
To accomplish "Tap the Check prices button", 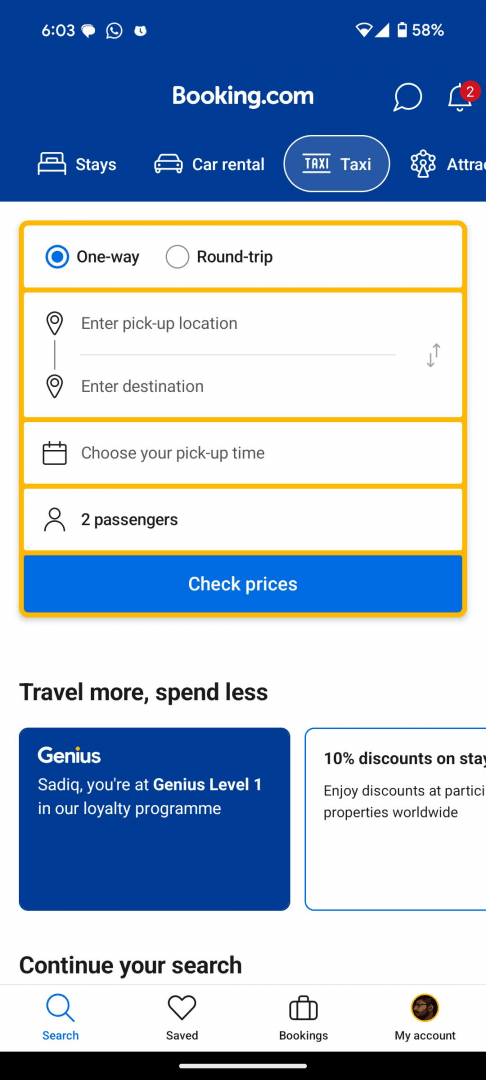I will pos(243,584).
